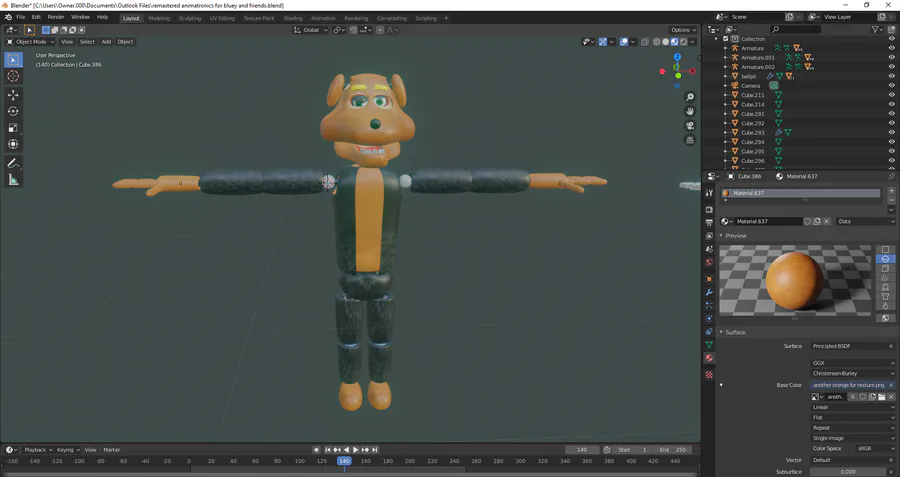Open the Render properties tab
The width and height of the screenshot is (900, 477).
[x=709, y=210]
